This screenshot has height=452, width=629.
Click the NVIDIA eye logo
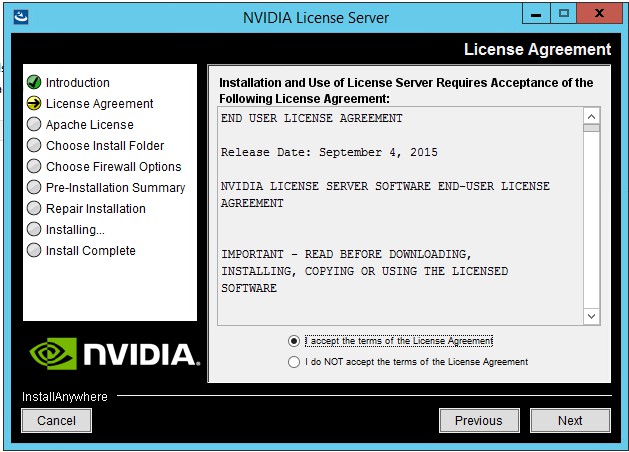coord(52,353)
